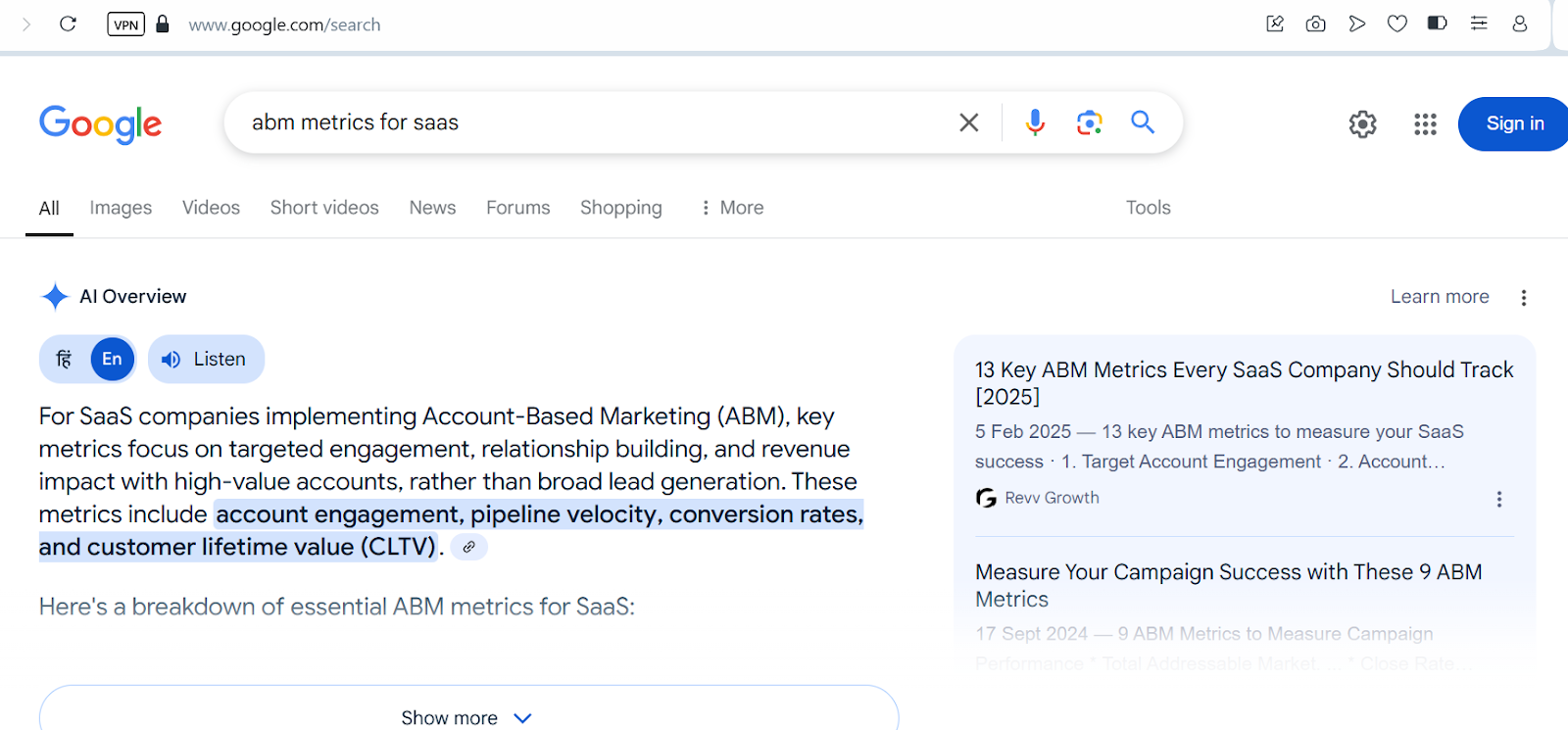Search by image with Lens icon
Viewport: 1568px width, 730px height.
[x=1089, y=122]
